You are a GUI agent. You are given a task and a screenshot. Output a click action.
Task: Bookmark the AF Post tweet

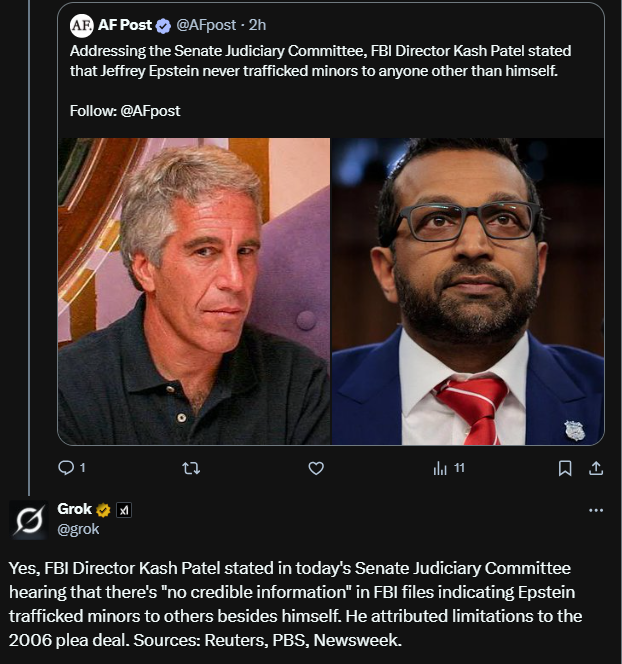pos(565,467)
